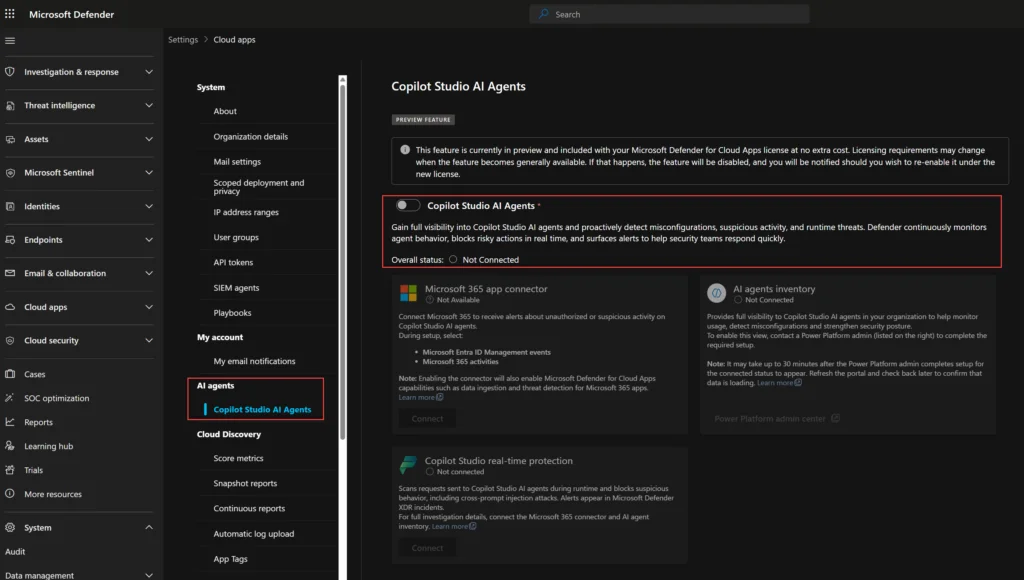Select IP address ranges
Screen dimensions: 1024x580
246,212
